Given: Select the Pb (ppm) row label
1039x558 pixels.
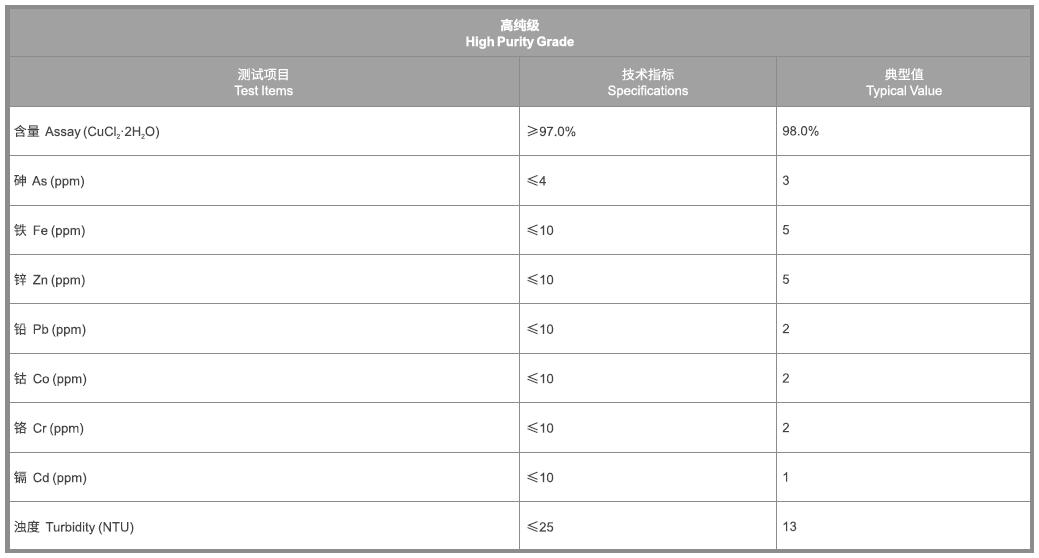Looking at the screenshot, I should click(50, 330).
